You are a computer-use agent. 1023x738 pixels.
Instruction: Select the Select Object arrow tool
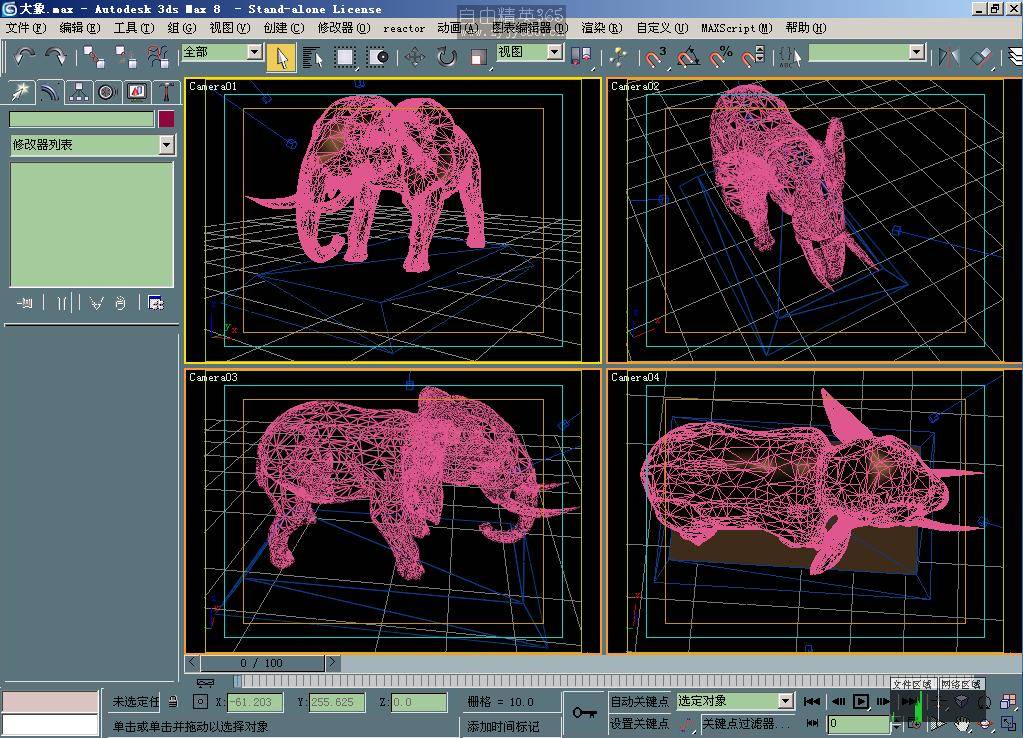coord(281,57)
